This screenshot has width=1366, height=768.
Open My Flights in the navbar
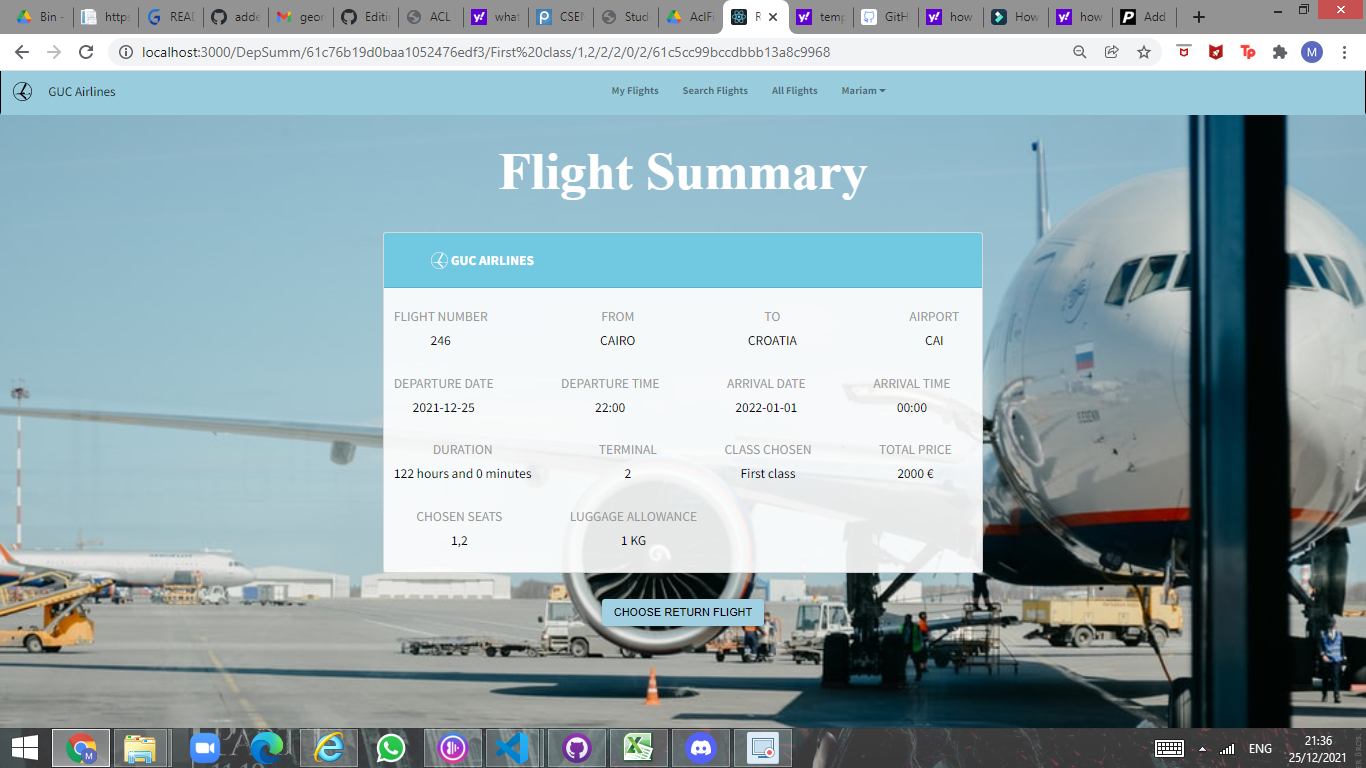pyautogui.click(x=635, y=91)
